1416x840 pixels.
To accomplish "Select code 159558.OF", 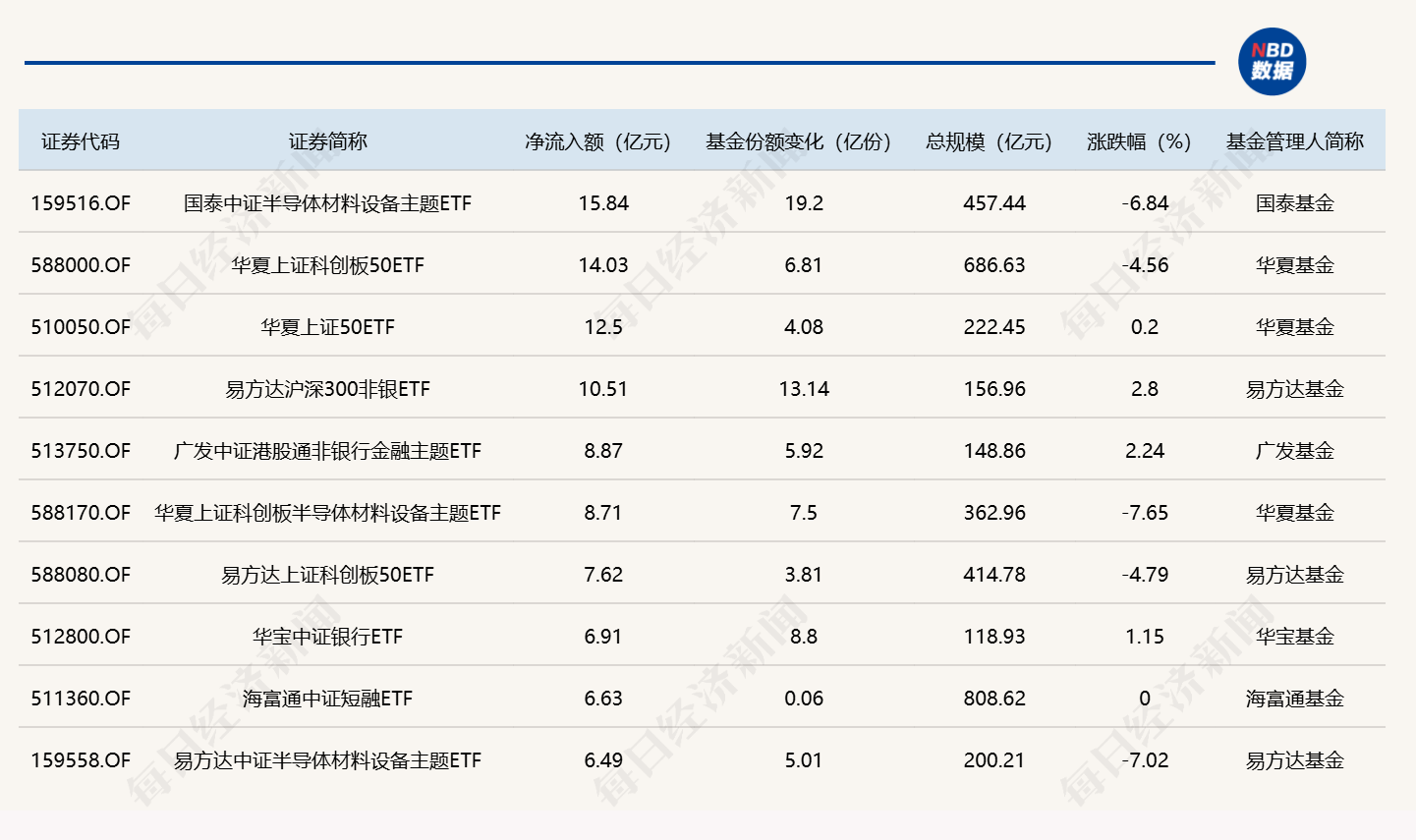I will pos(81,760).
